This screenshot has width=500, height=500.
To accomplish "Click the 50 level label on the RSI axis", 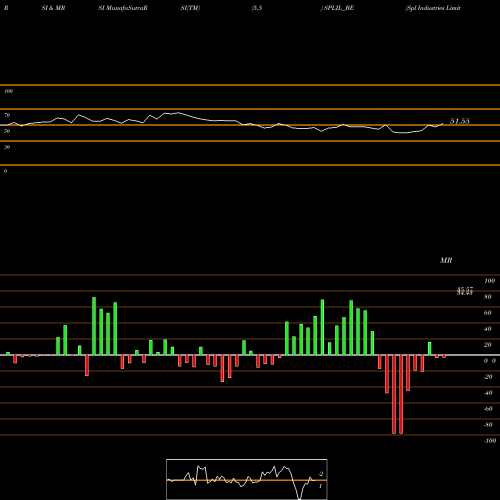I will (x=7, y=131).
